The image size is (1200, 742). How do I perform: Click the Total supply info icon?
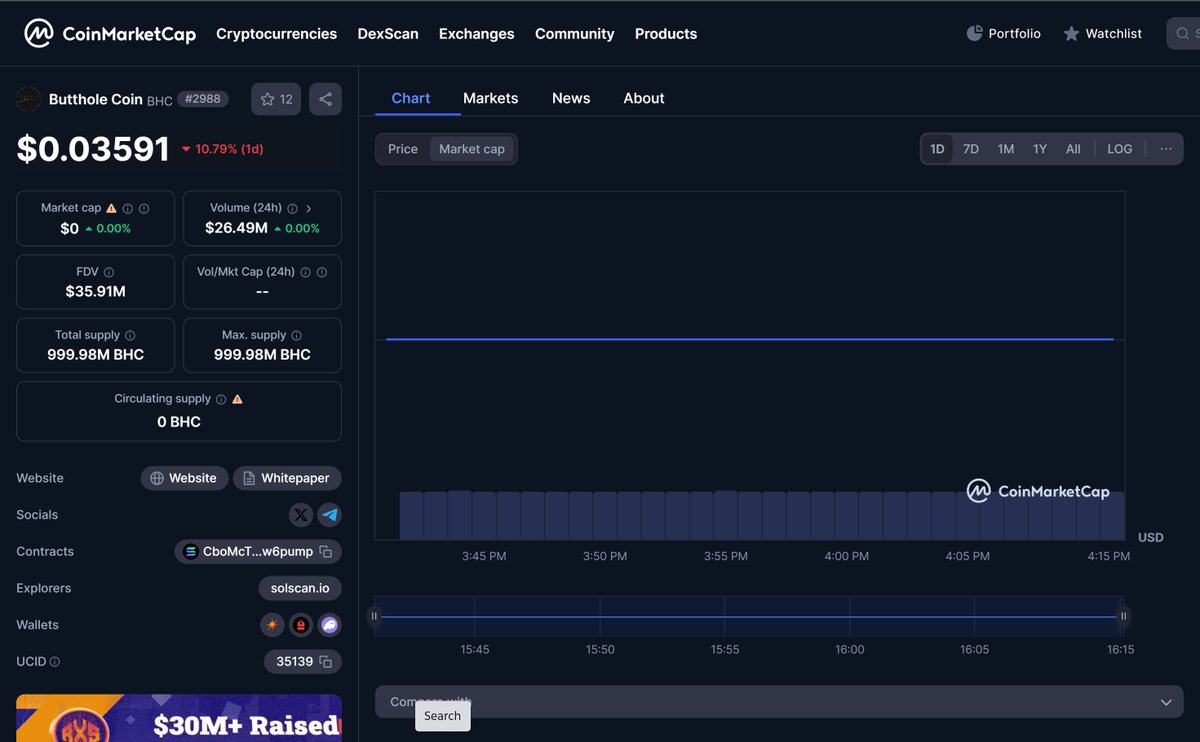tap(130, 335)
